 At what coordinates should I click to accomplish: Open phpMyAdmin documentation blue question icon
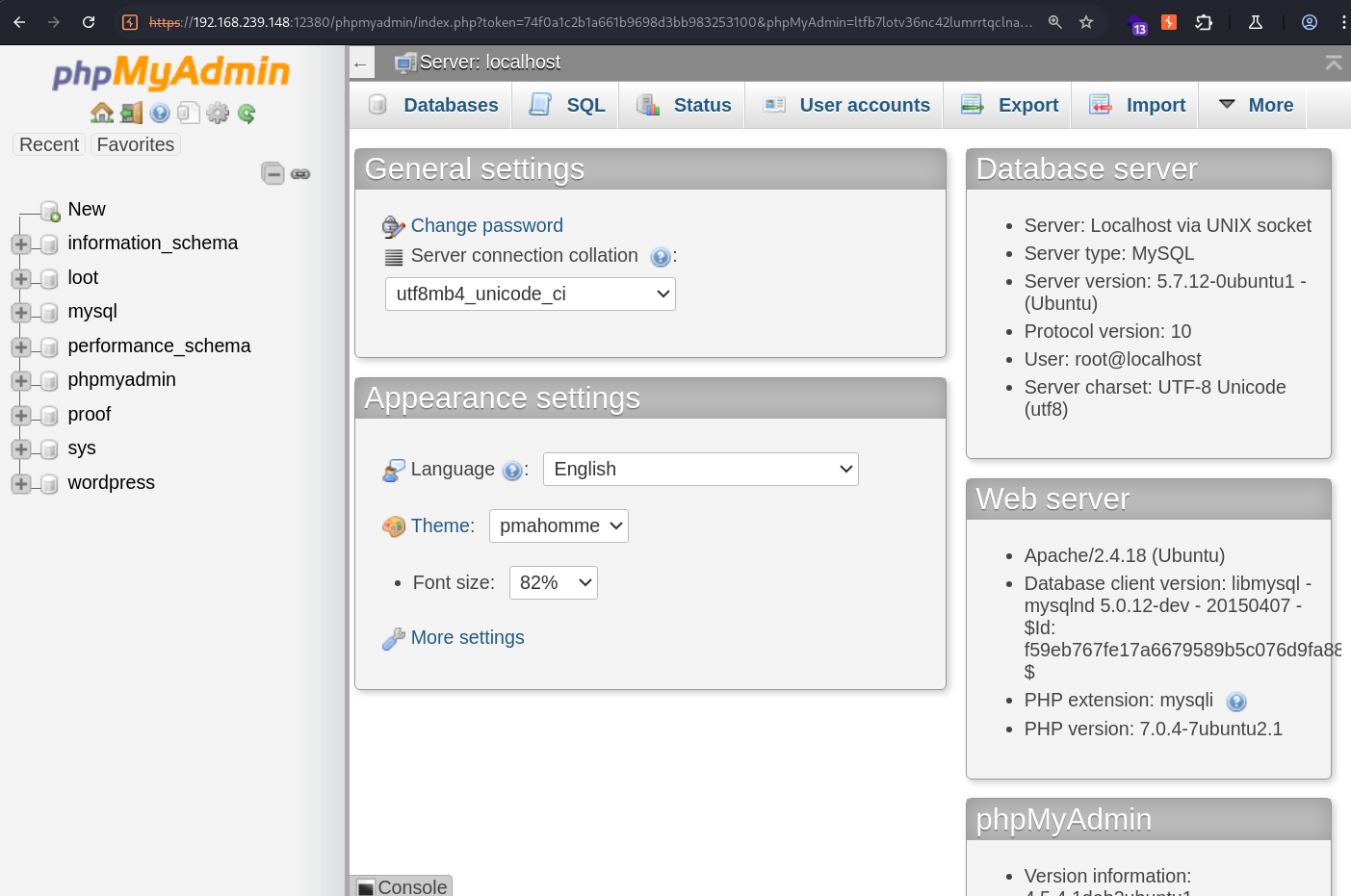160,114
